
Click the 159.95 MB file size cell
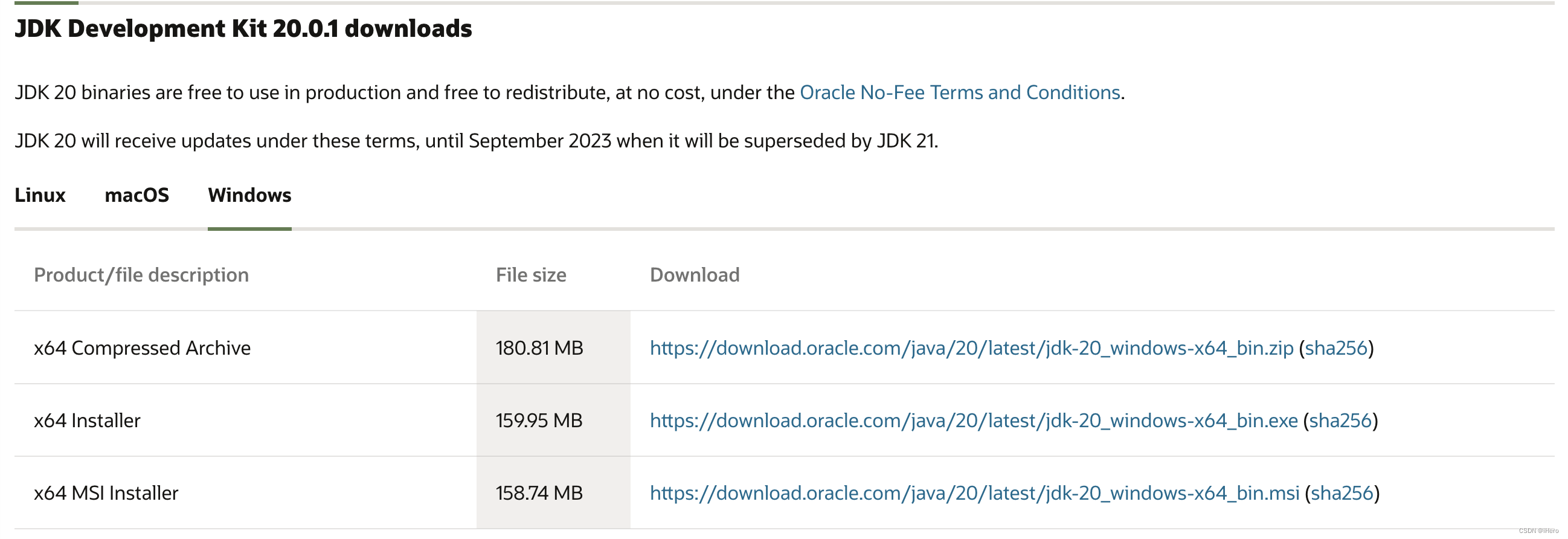[x=538, y=420]
